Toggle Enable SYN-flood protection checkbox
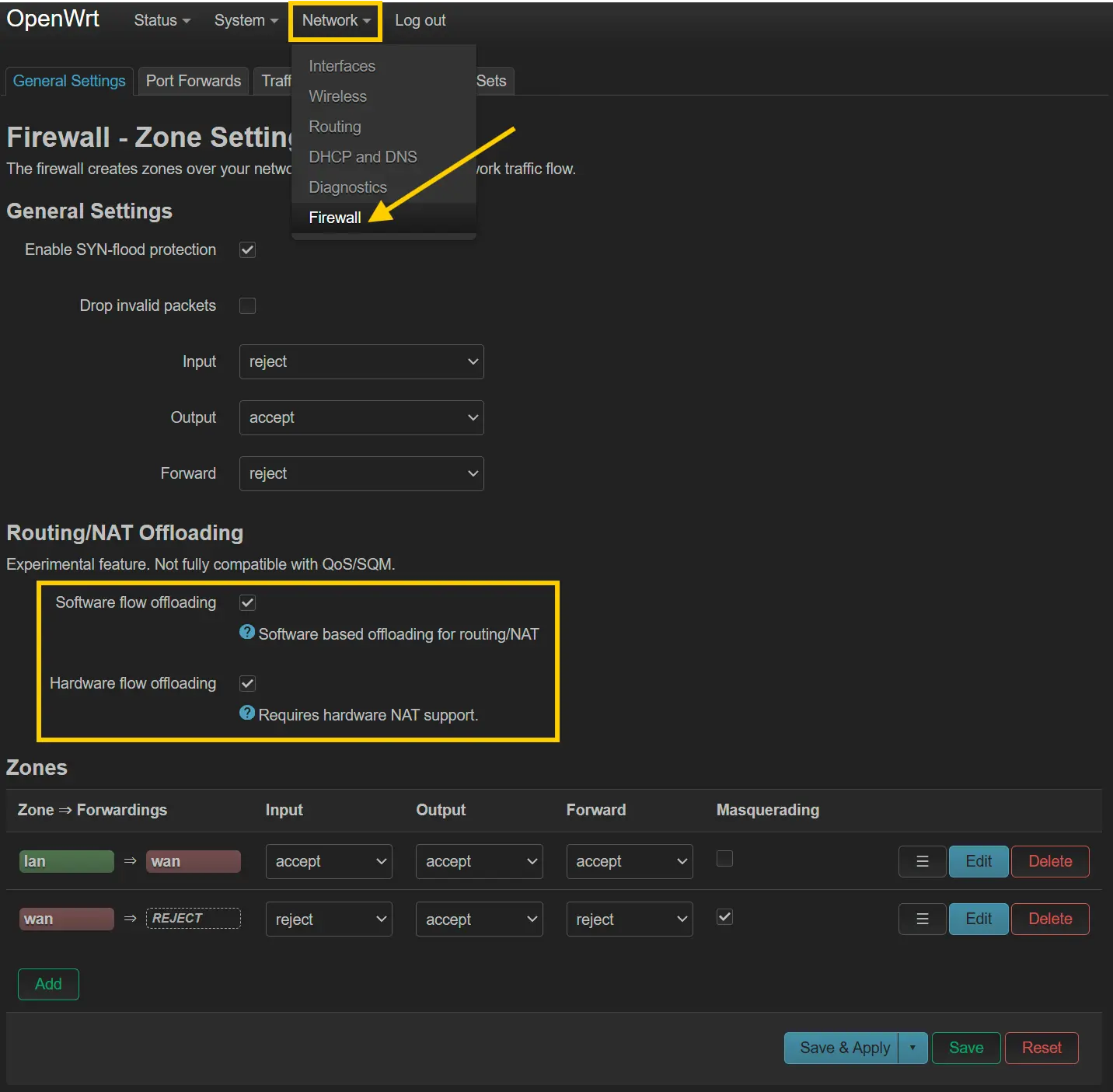 pyautogui.click(x=248, y=249)
